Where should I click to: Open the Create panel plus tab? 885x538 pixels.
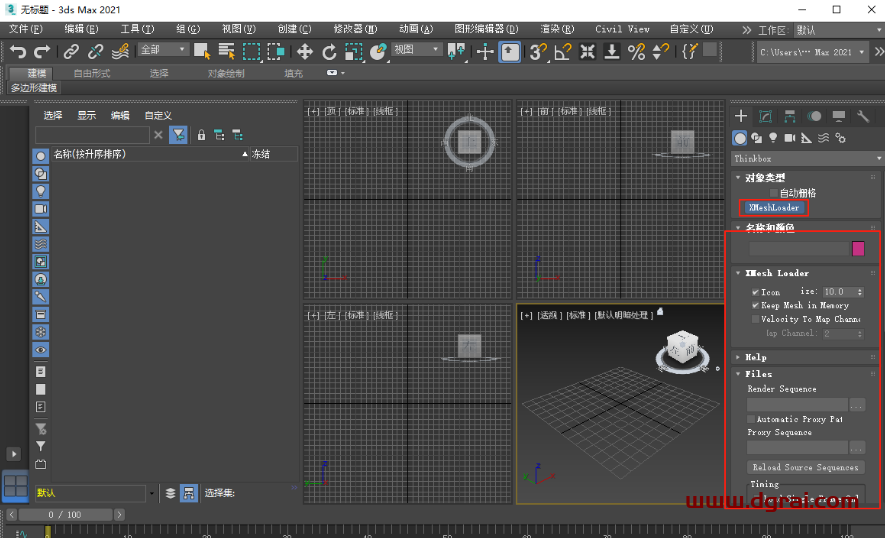(x=741, y=116)
